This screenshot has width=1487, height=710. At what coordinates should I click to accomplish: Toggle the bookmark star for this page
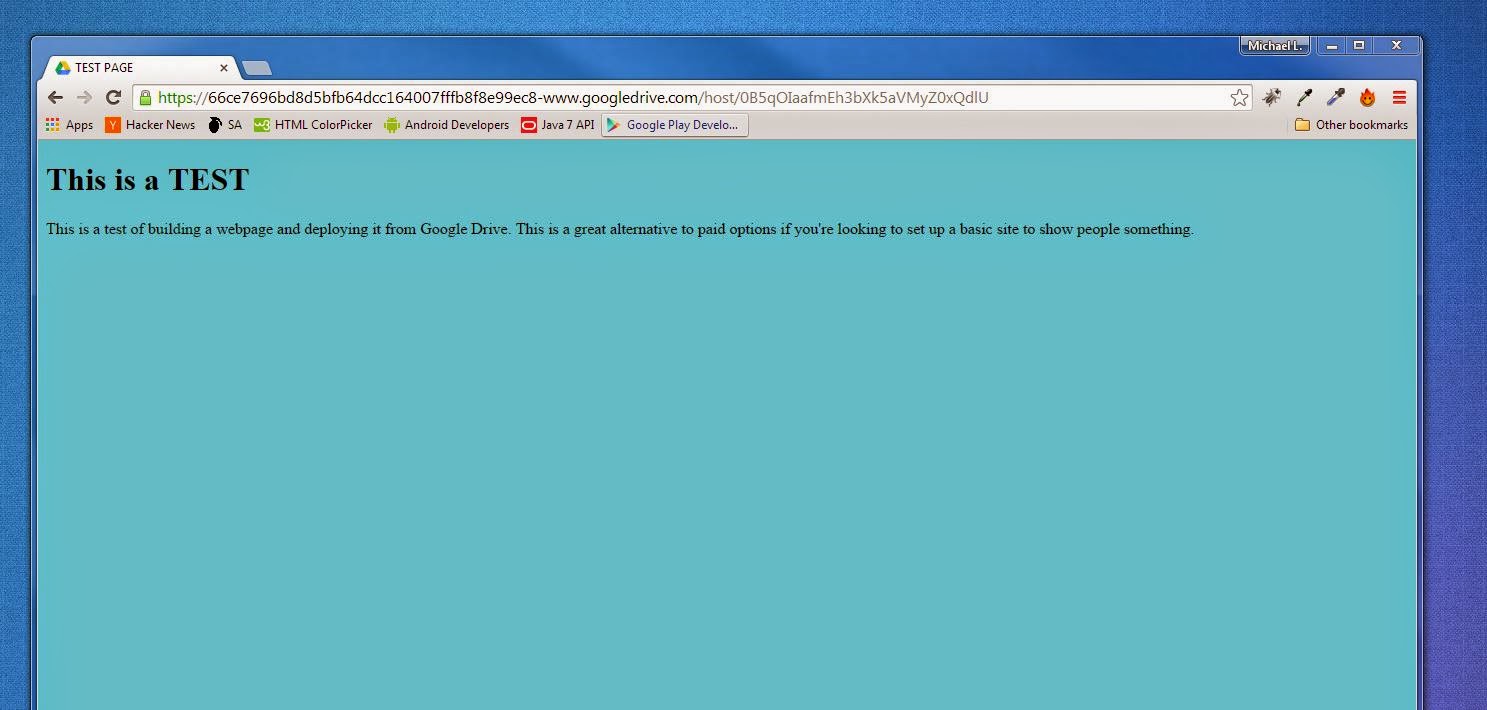(x=1239, y=97)
